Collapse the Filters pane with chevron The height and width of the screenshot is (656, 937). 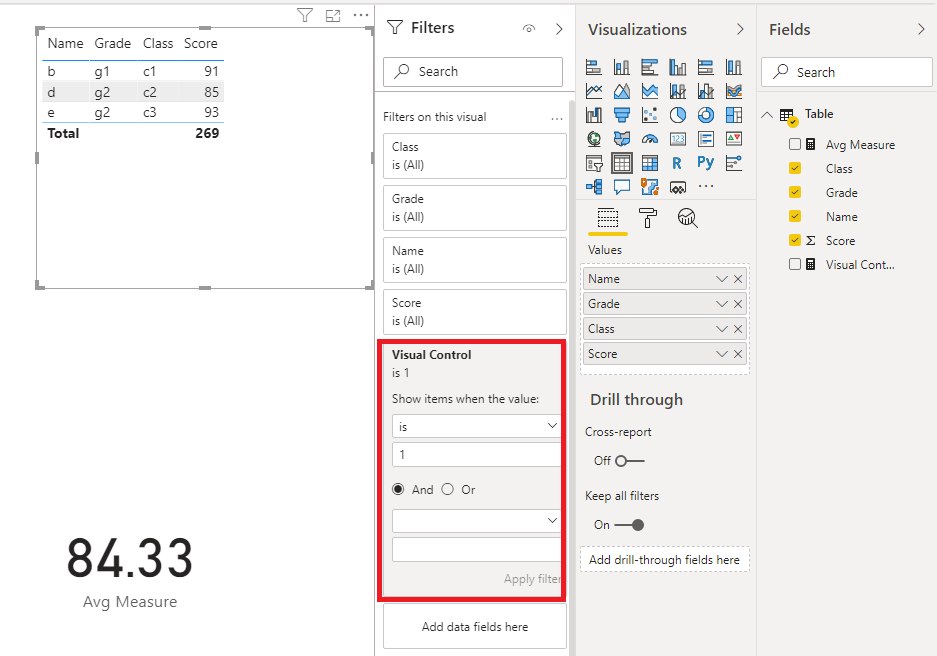[x=559, y=29]
